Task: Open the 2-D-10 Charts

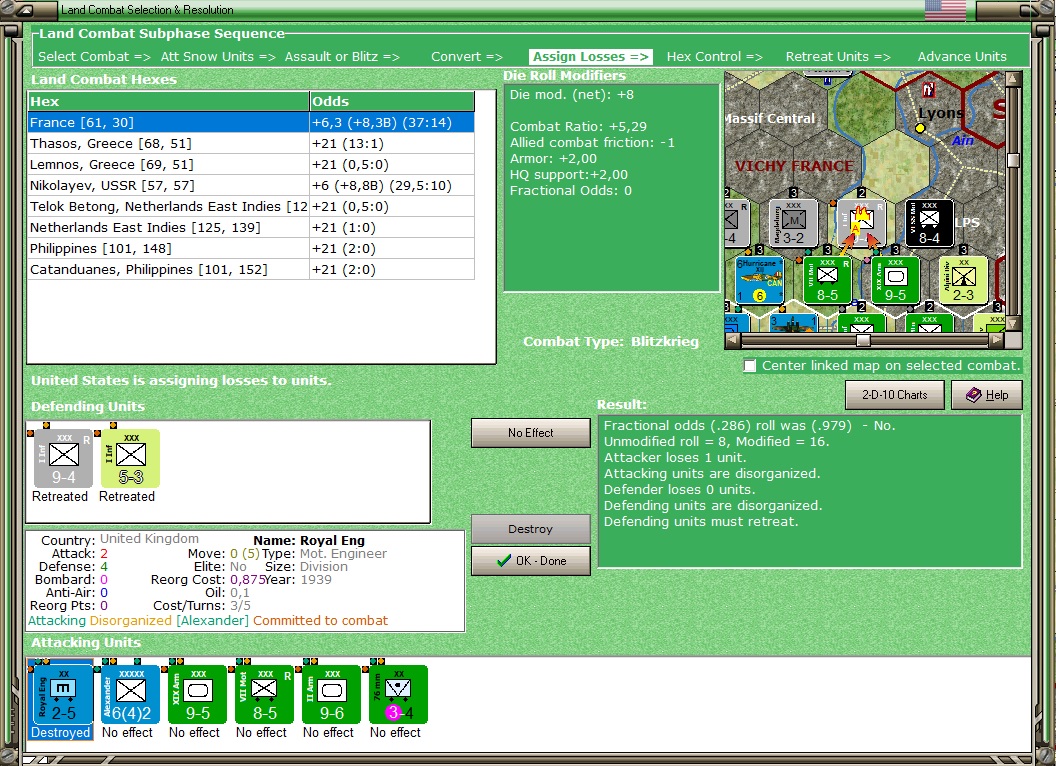Action: [x=894, y=394]
